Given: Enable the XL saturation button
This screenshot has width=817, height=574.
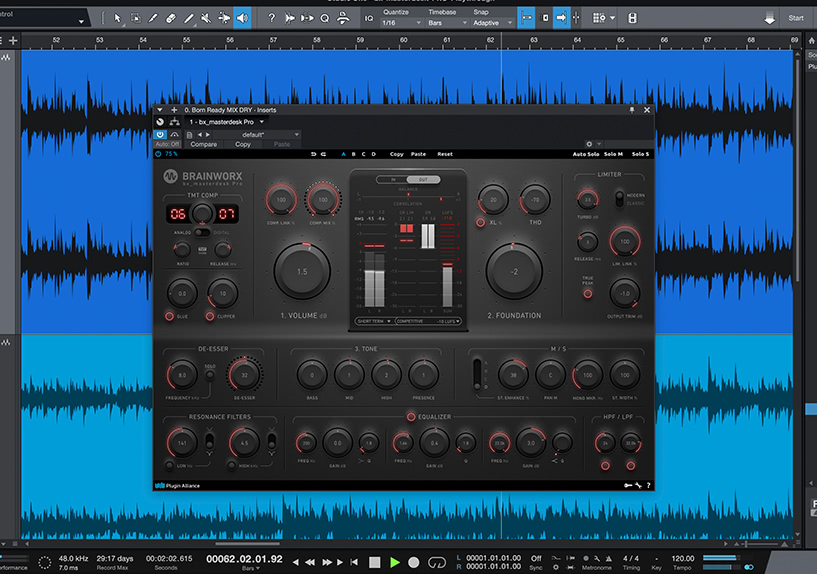Looking at the screenshot, I should pos(480,222).
